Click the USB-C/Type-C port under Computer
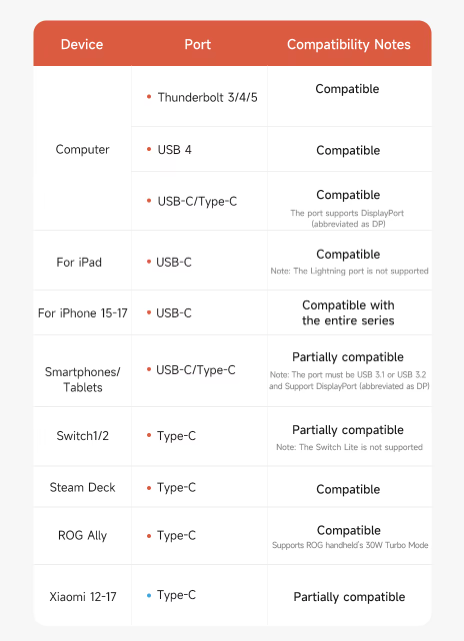The width and height of the screenshot is (464, 641). 197,201
